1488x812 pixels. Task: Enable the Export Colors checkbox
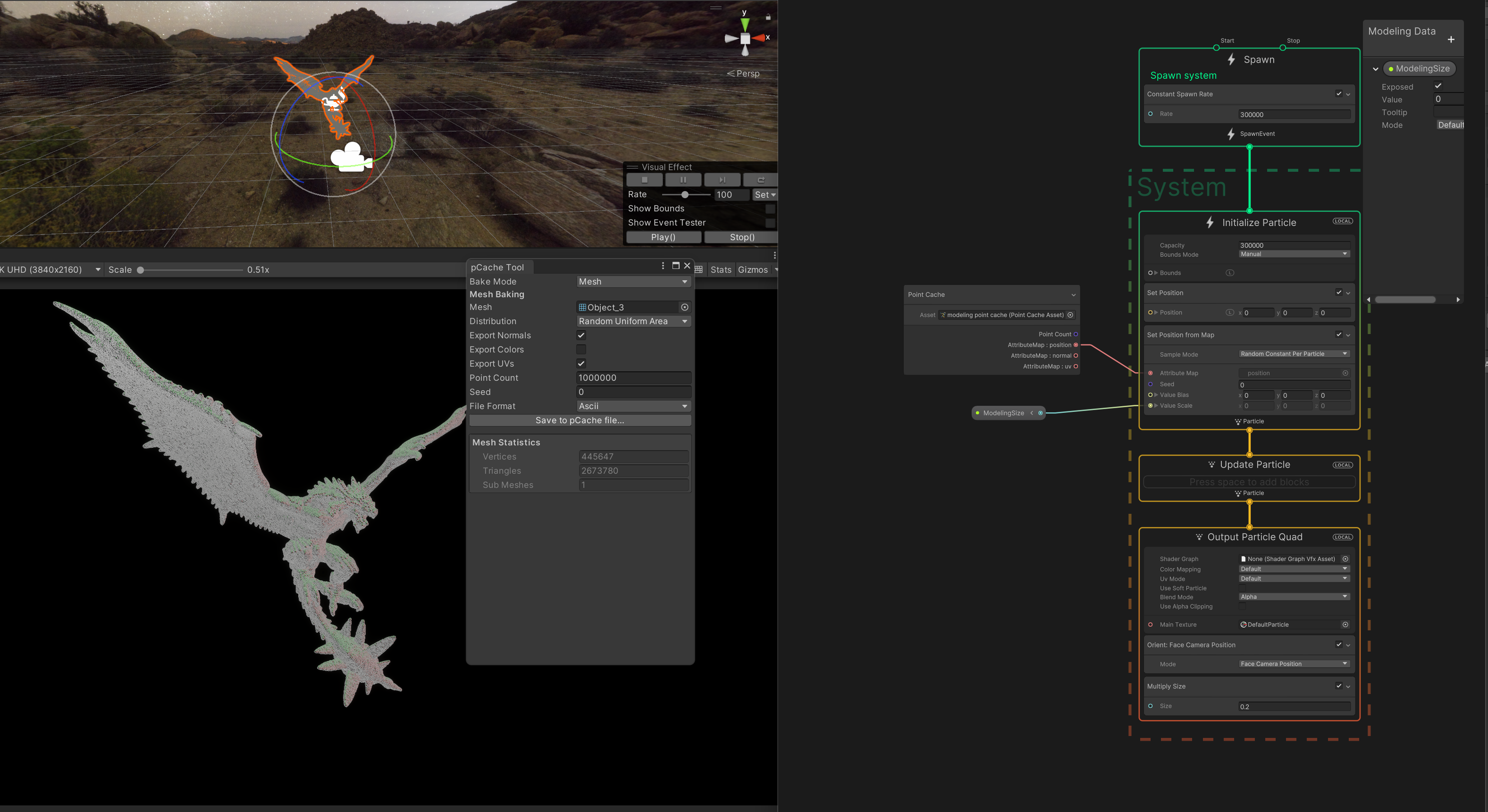[581, 350]
